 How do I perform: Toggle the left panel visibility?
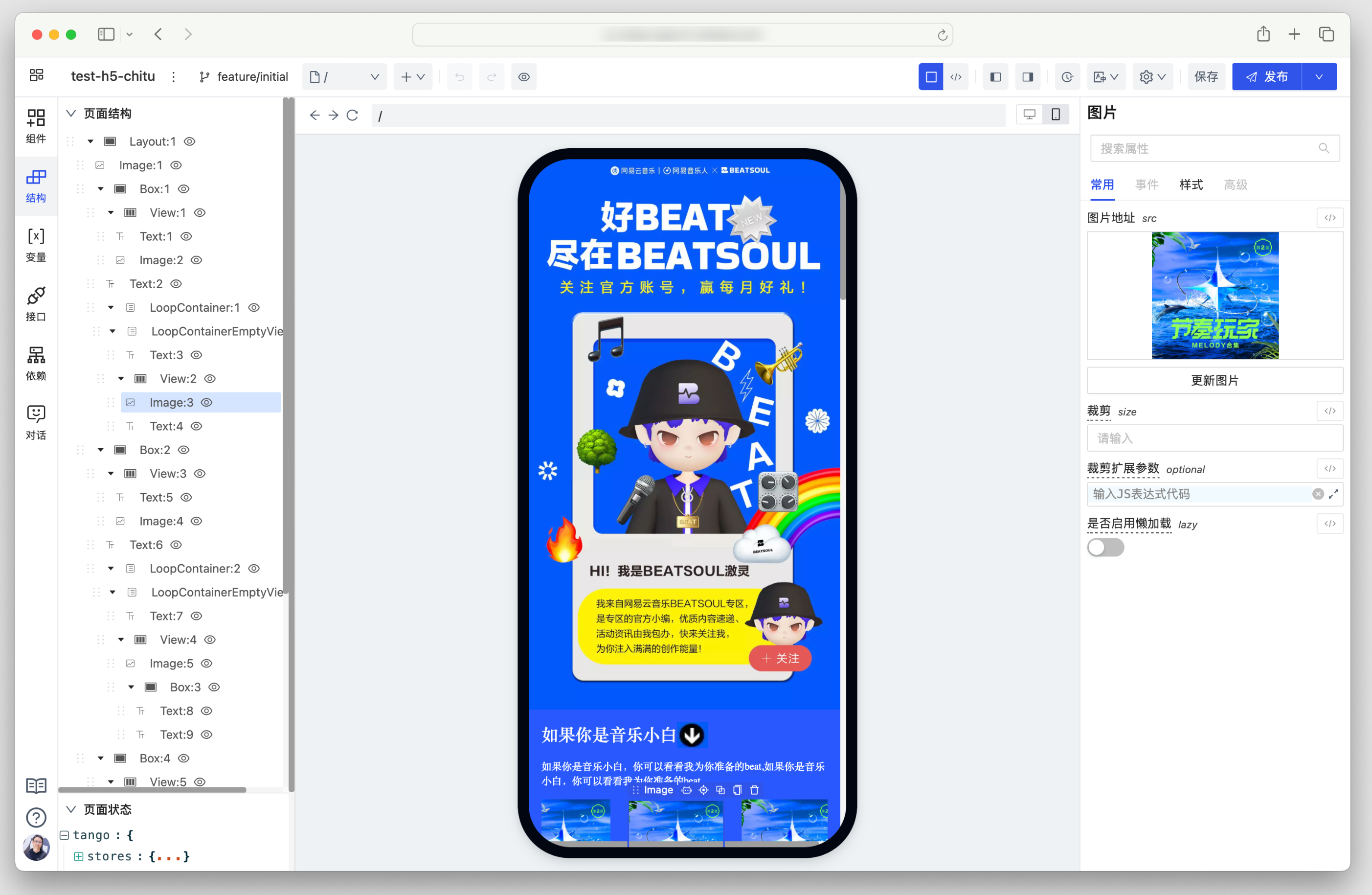coord(995,77)
